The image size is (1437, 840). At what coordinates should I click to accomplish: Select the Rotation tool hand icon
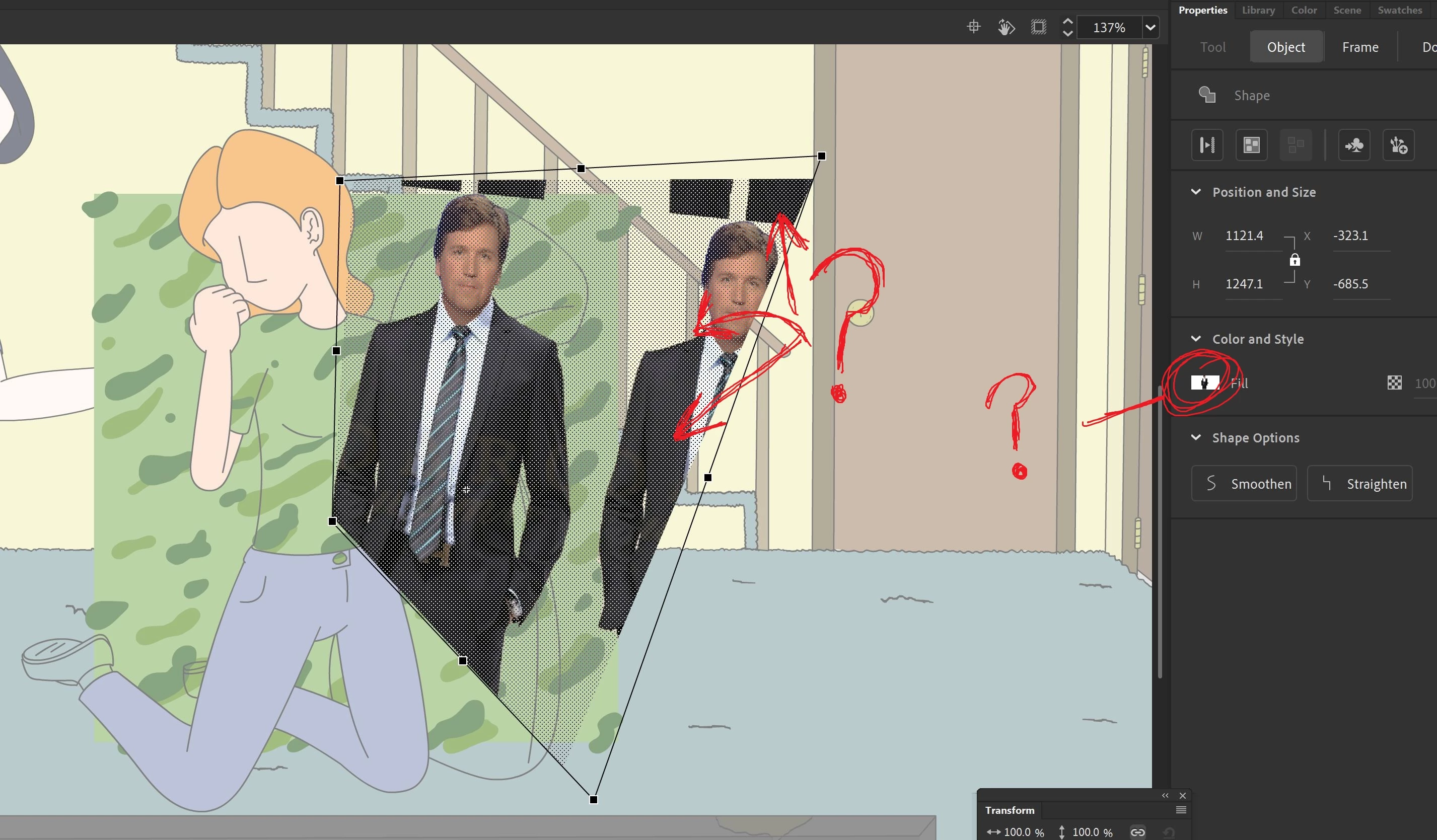coord(1006,27)
